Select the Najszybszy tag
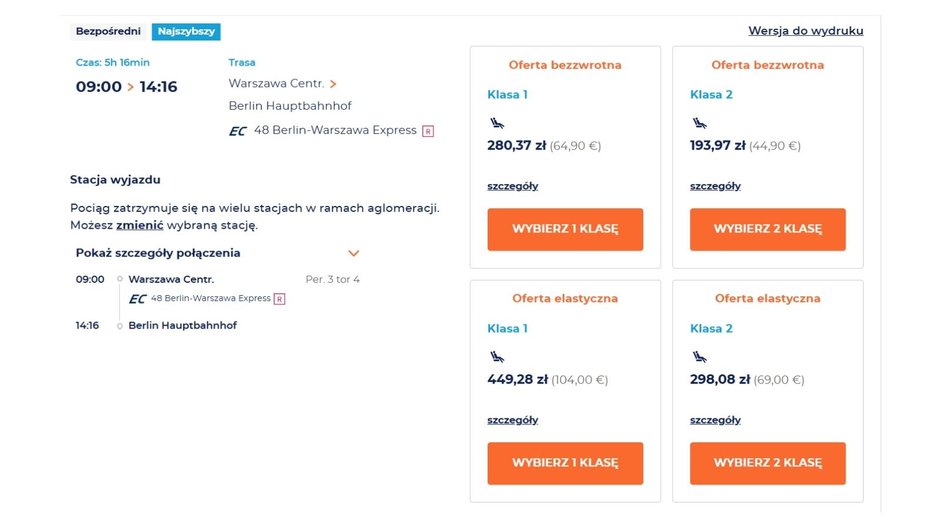Viewport: 940px width, 528px height. click(x=186, y=31)
